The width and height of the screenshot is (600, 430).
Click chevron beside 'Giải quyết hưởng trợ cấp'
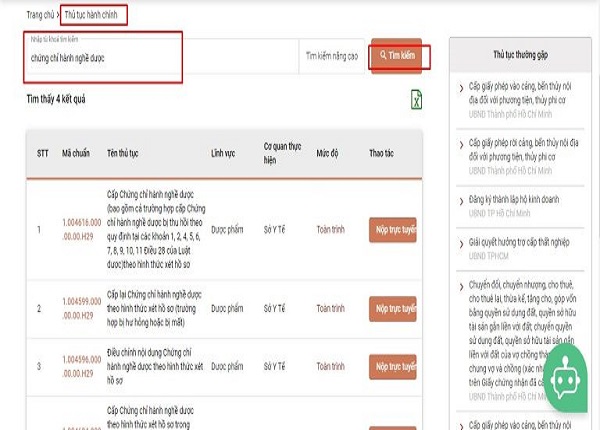(x=461, y=244)
